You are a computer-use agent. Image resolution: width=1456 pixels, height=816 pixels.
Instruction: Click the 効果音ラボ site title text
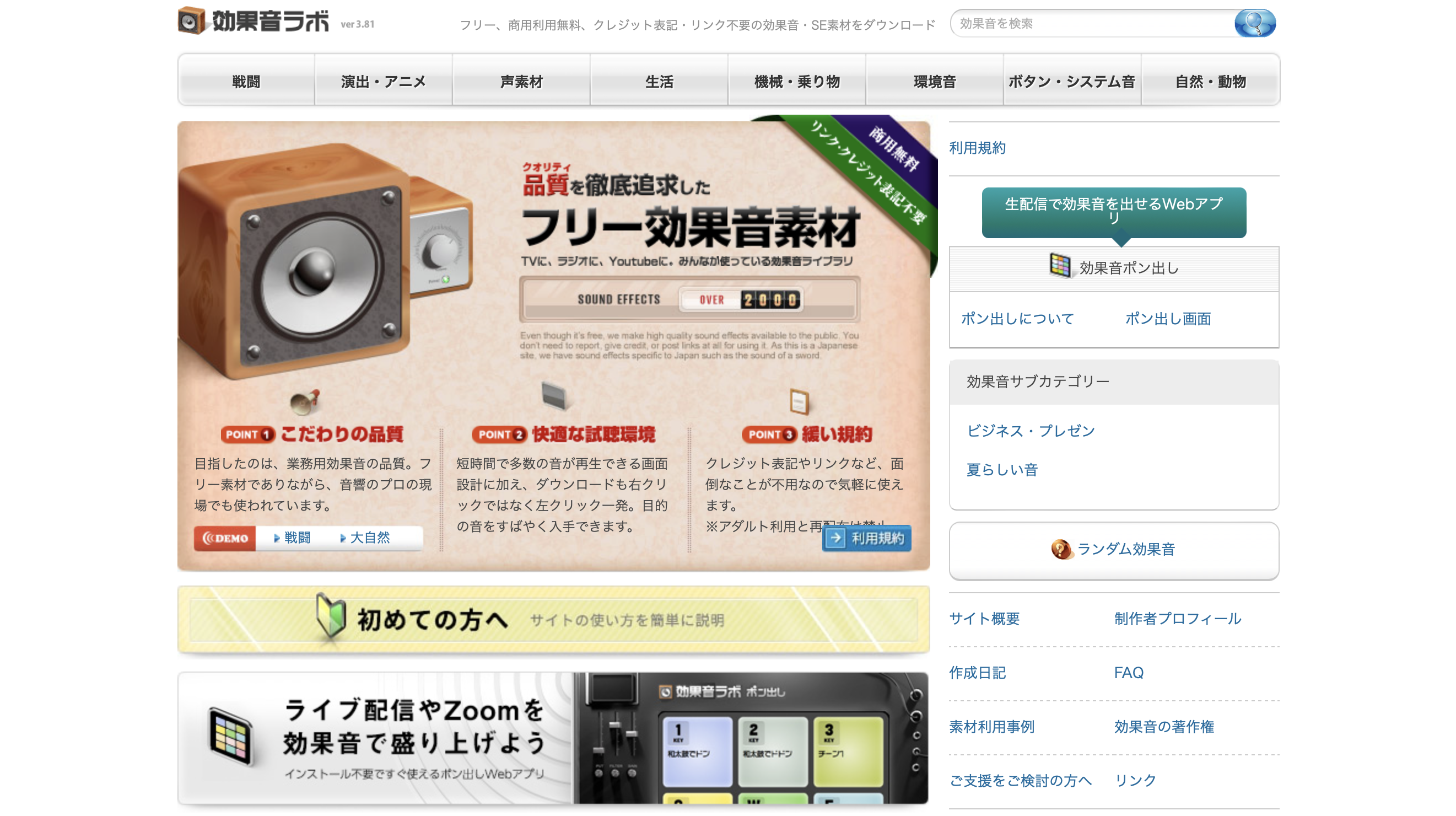[x=270, y=21]
